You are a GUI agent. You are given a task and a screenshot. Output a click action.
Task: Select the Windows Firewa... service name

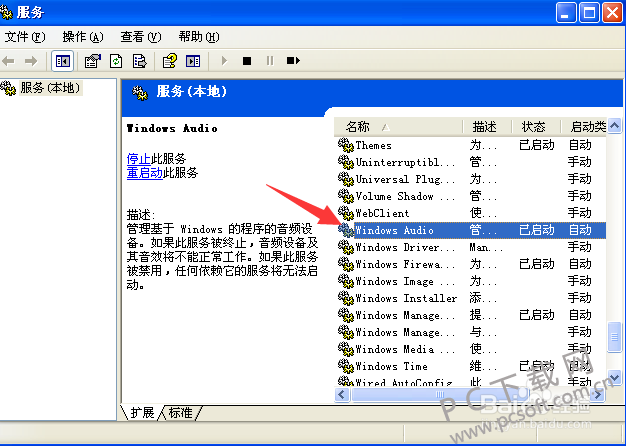[x=405, y=264]
